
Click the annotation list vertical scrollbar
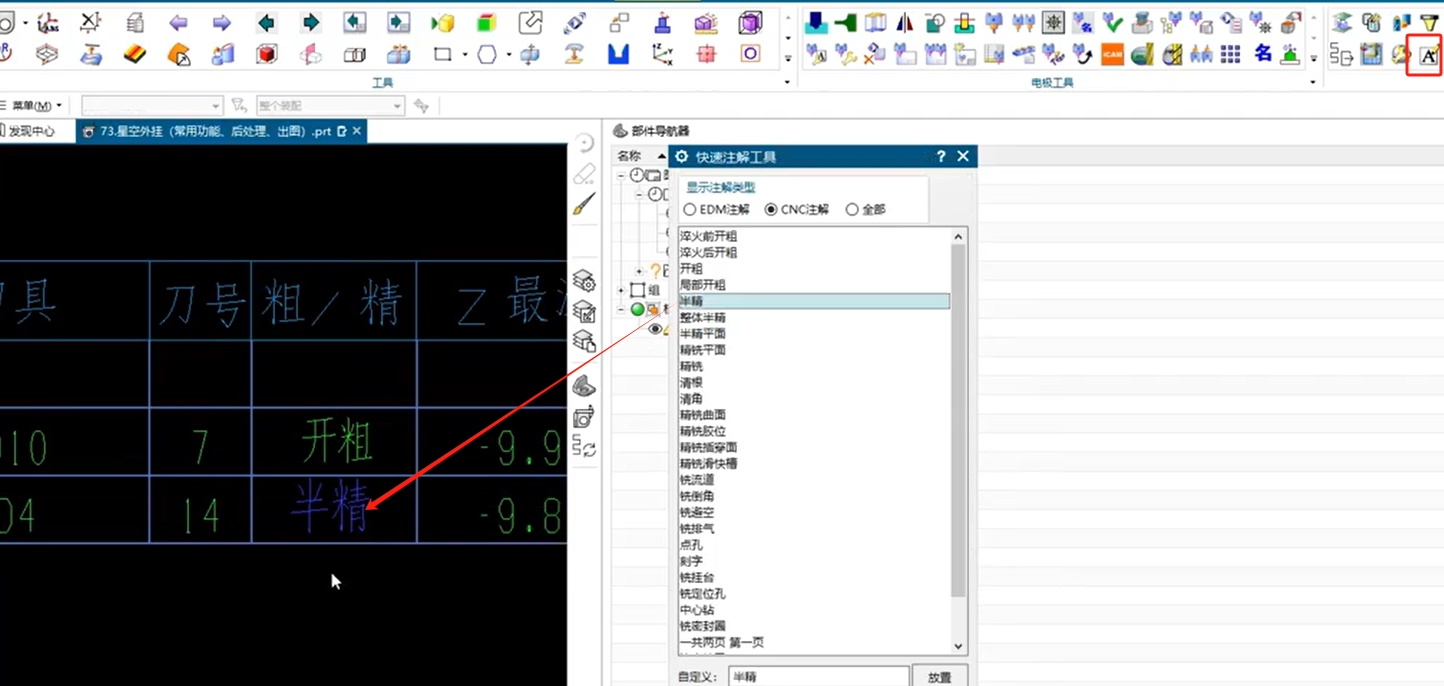point(958,420)
